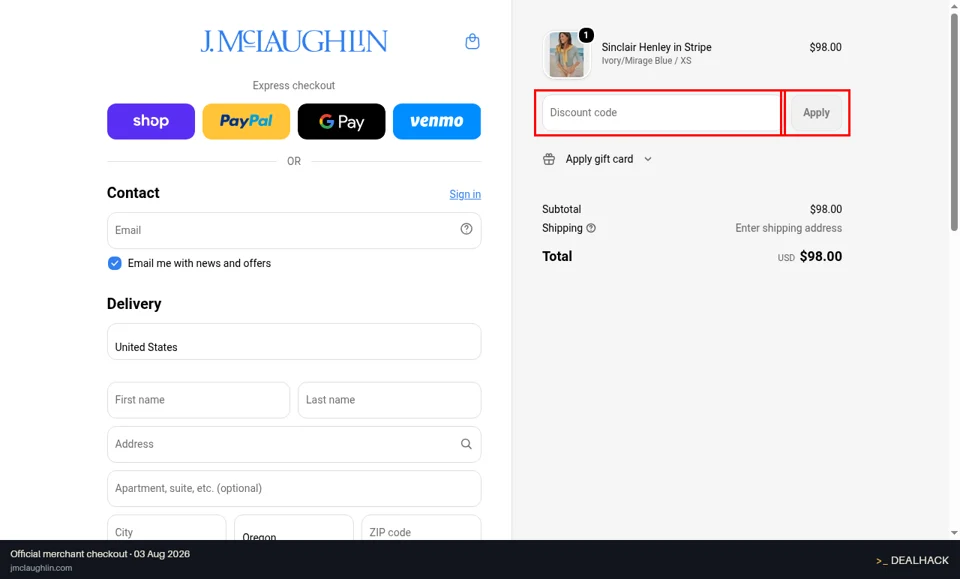The image size is (960, 579).
Task: Focus the ZIP code field
Action: 421,528
